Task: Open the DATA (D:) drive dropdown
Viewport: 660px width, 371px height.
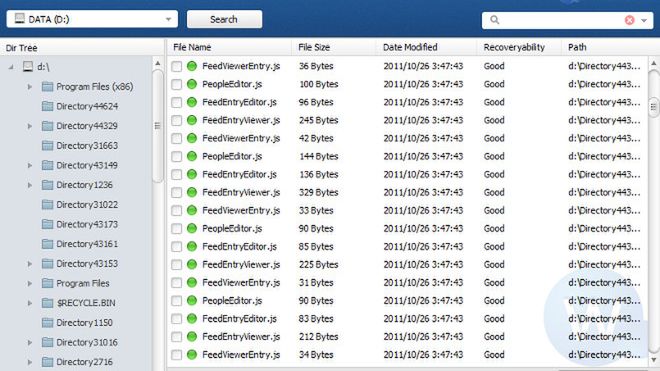Action: (168, 19)
